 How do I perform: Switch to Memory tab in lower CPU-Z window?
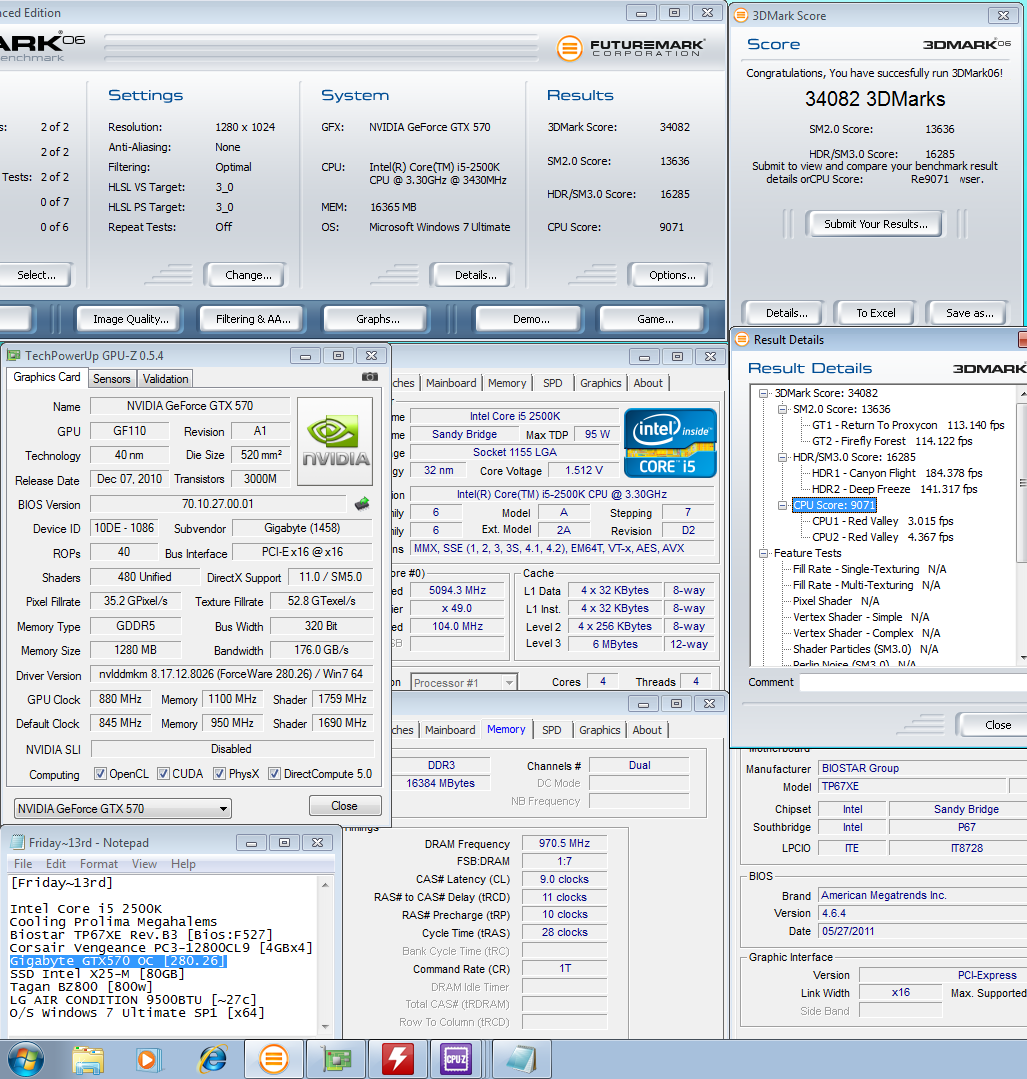tap(506, 729)
